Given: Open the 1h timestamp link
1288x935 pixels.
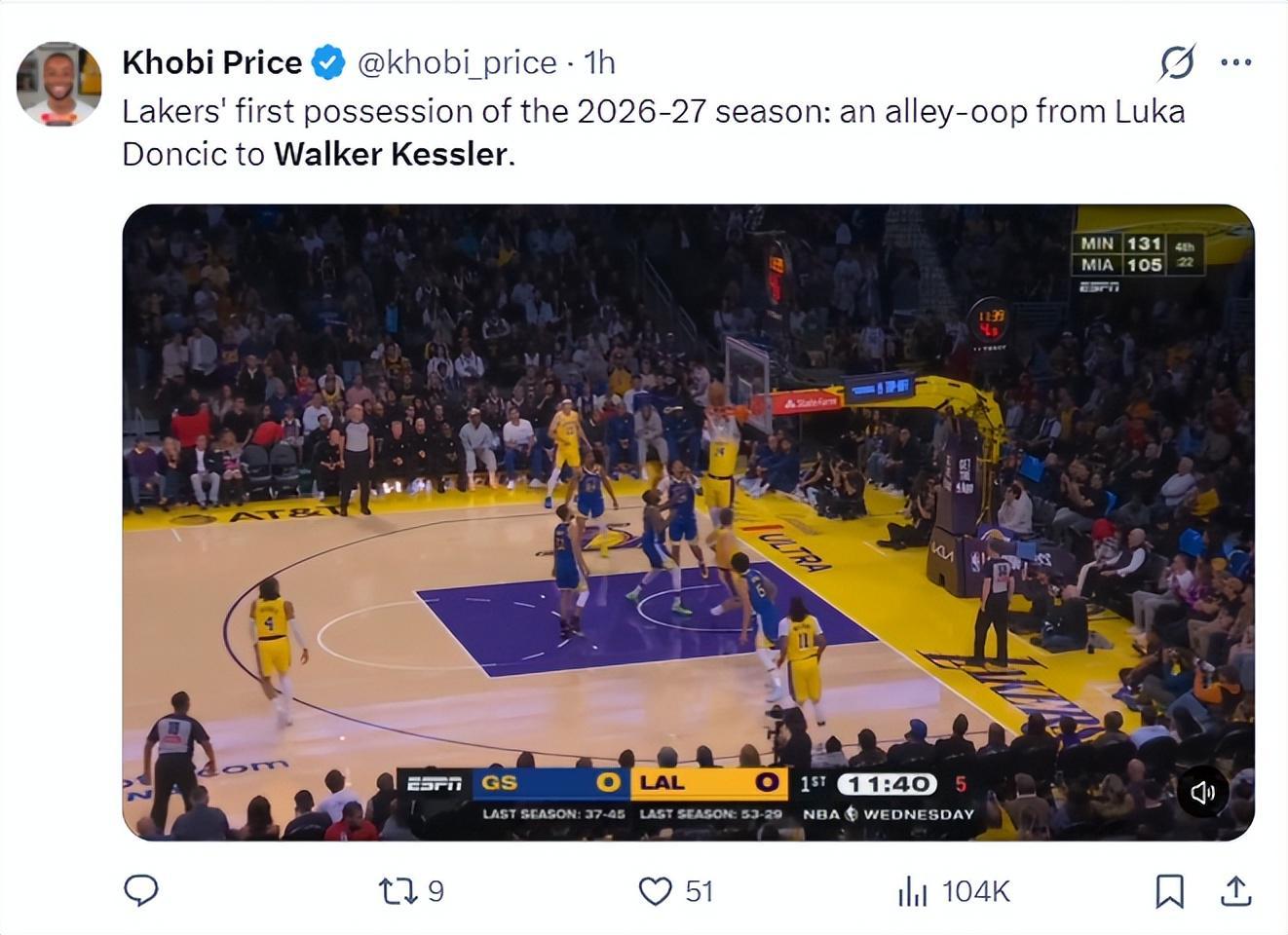Looking at the screenshot, I should 599,62.
